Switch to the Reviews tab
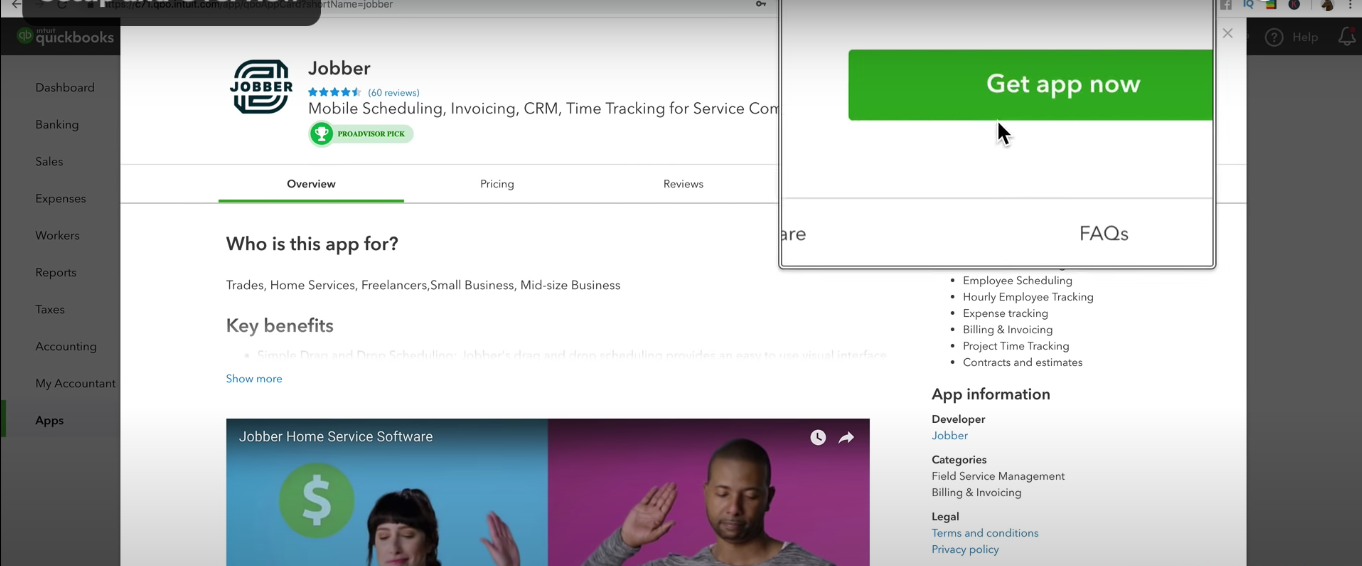Viewport: 1362px width, 566px height. coord(683,184)
